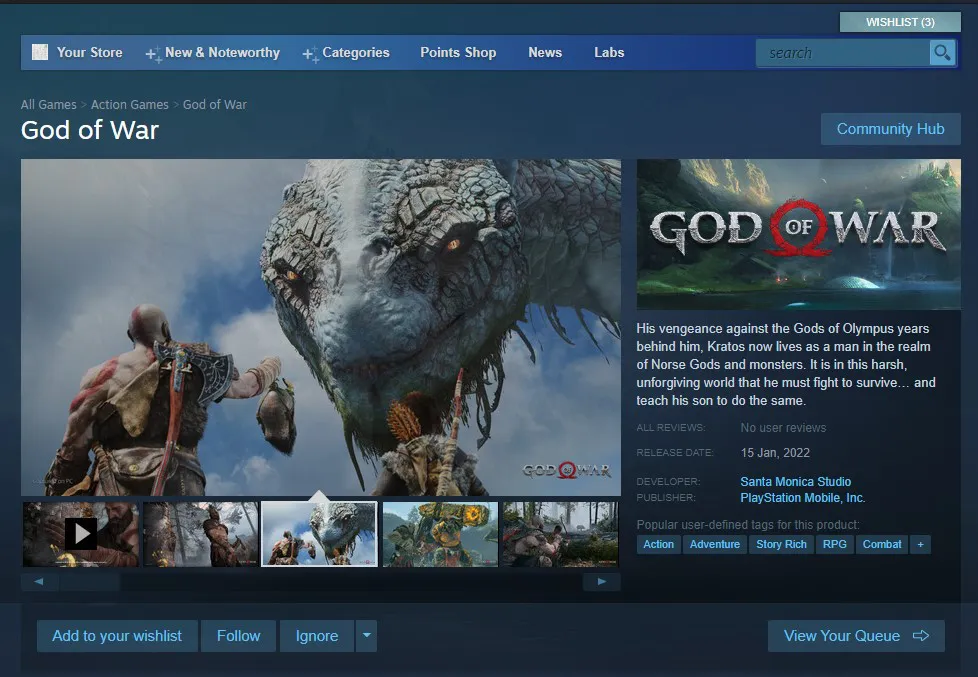Click the Follow button
Viewport: 978px width, 677px height.
pyautogui.click(x=238, y=635)
